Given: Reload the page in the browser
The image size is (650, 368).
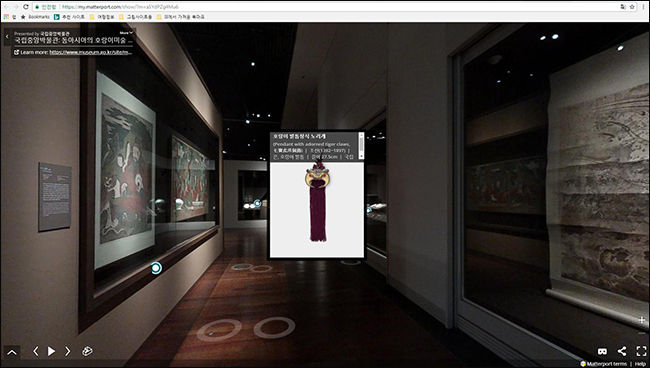Looking at the screenshot, I should coord(26,7).
